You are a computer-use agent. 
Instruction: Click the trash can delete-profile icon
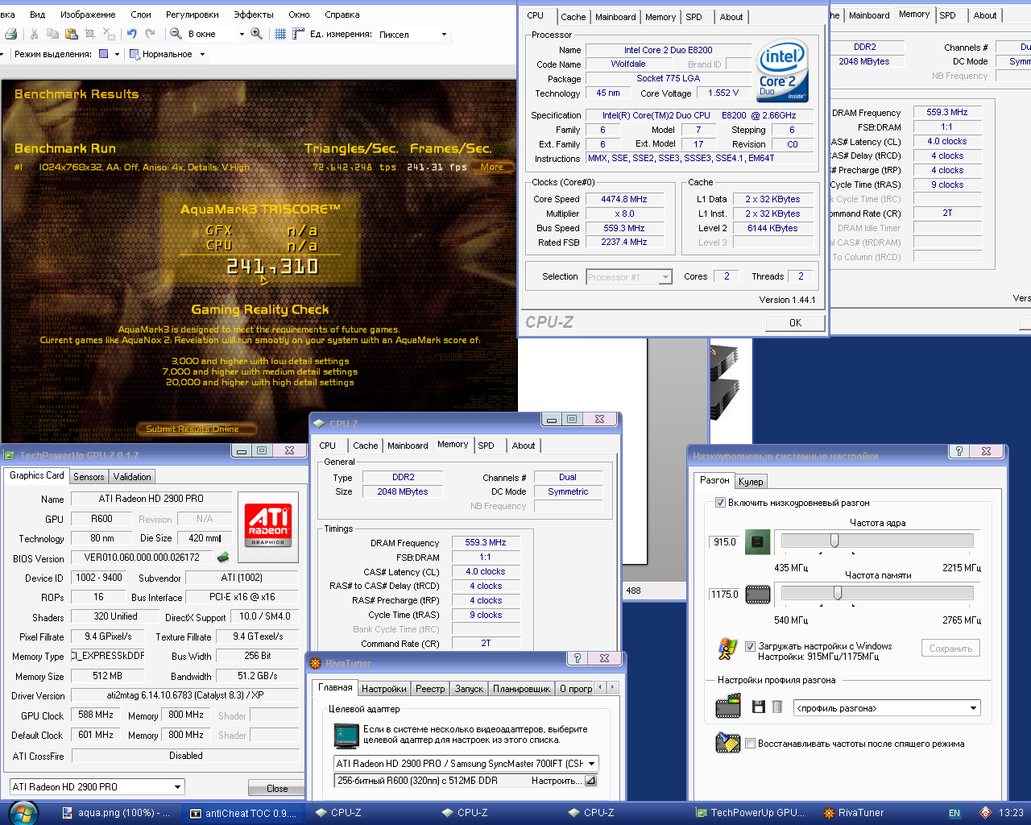pos(777,707)
